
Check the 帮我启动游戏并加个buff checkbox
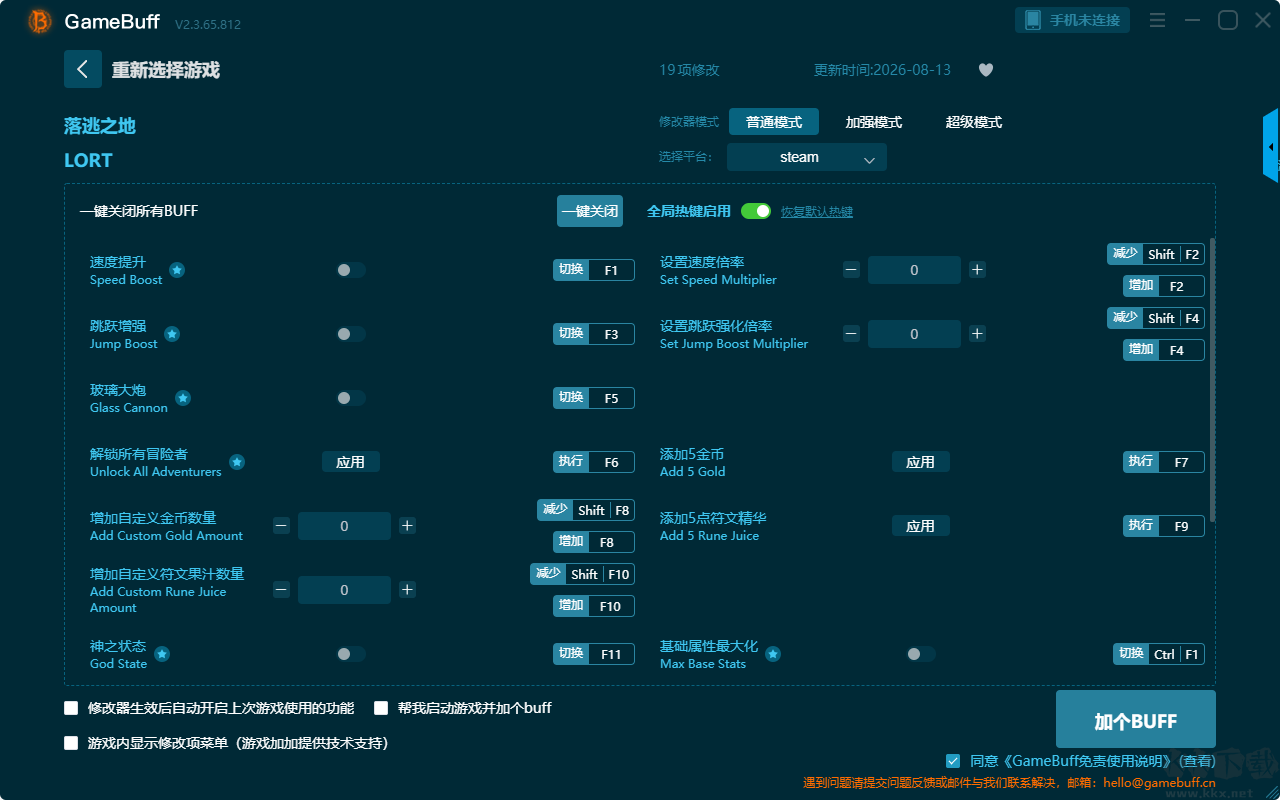click(x=381, y=708)
